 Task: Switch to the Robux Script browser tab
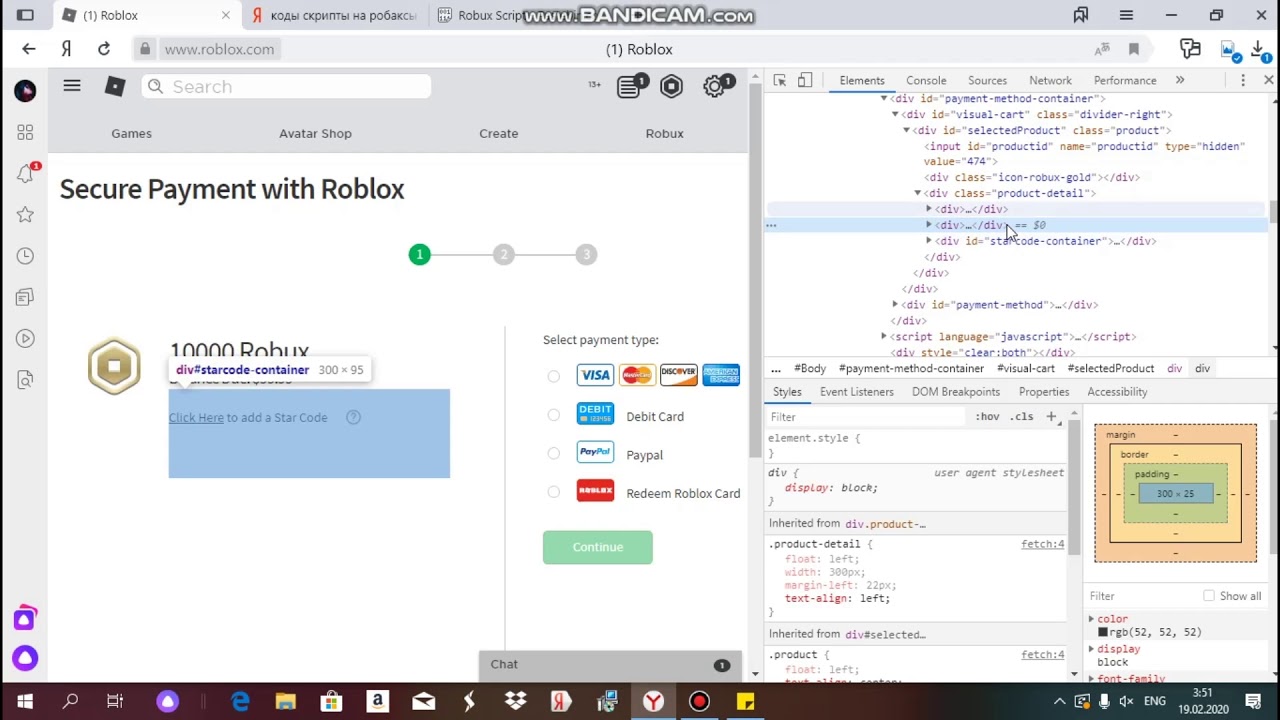click(489, 15)
